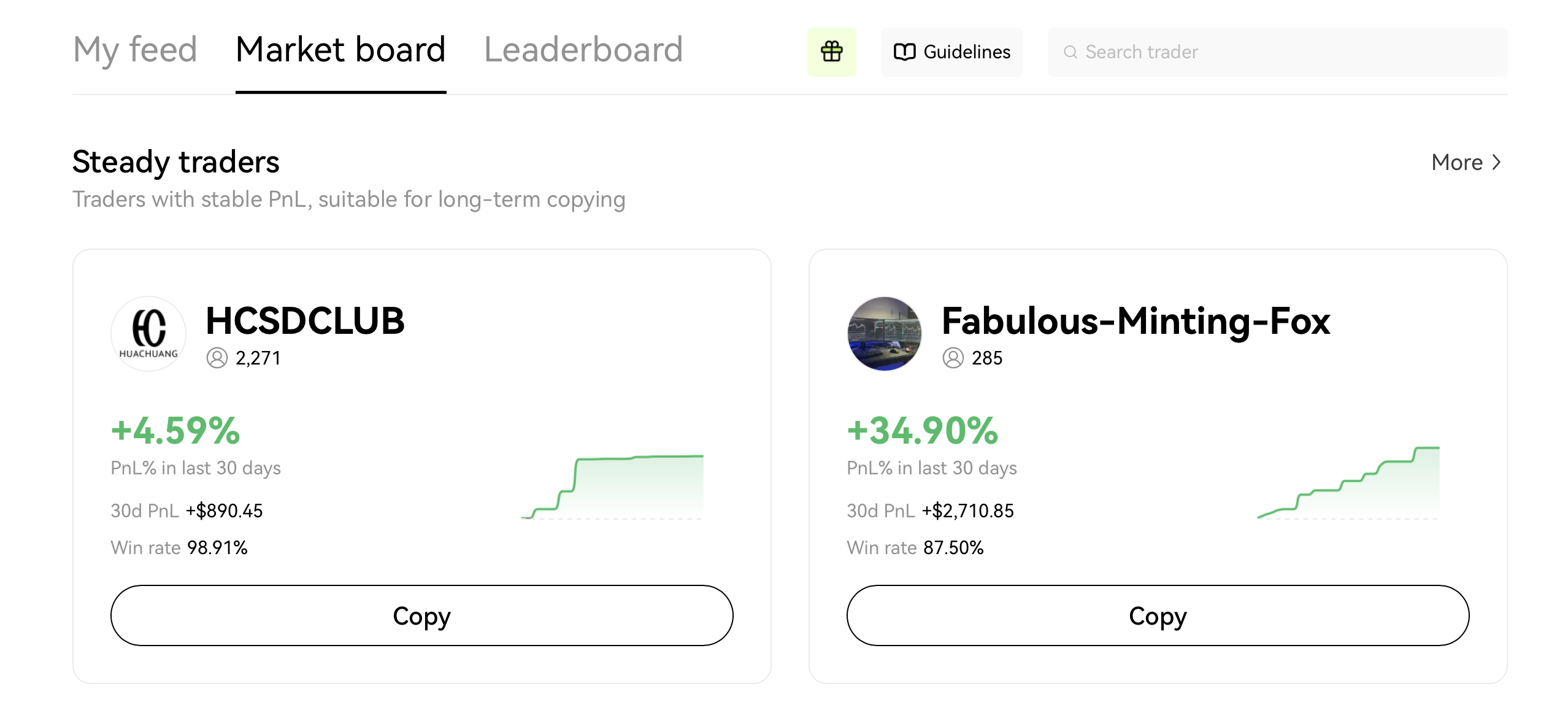
Task: Copy the HCSDCLUB trader
Action: (x=422, y=615)
